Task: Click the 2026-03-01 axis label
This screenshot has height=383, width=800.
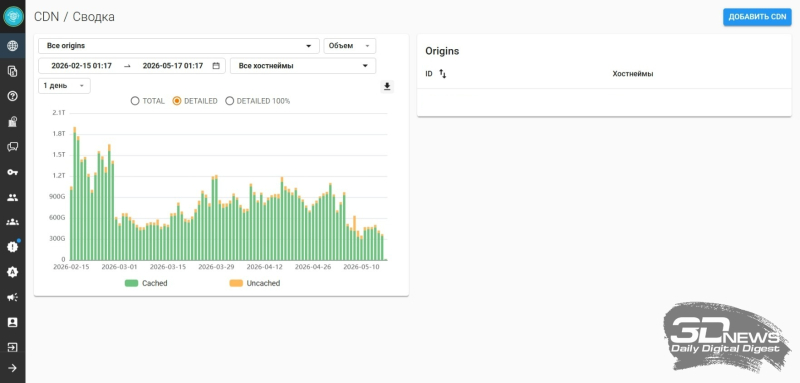Action: click(119, 267)
